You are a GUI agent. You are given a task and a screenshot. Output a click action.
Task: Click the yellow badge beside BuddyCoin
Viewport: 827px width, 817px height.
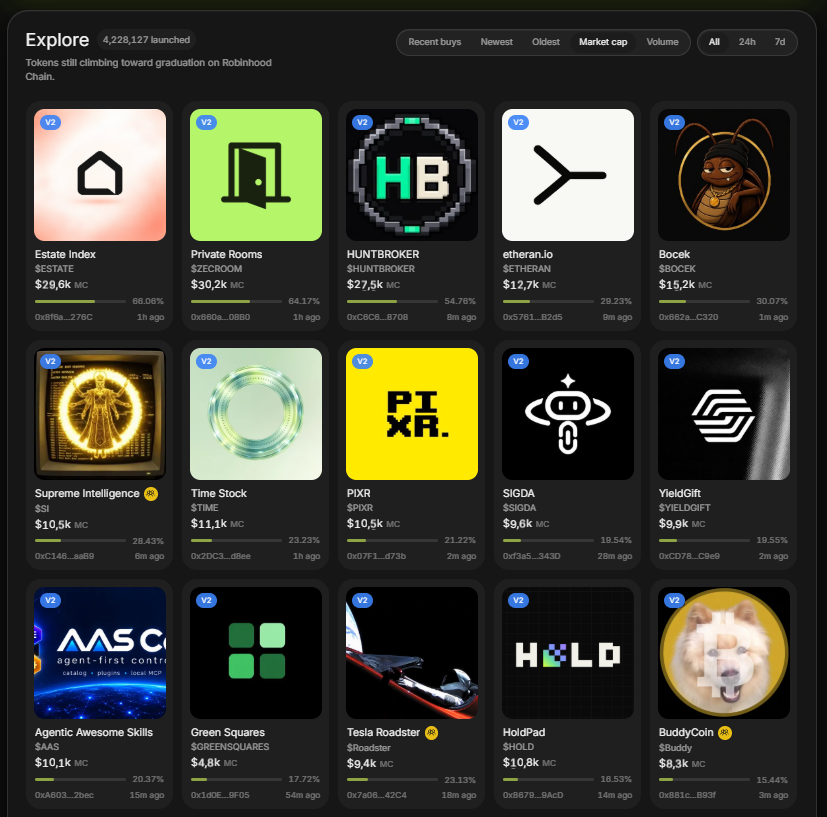point(725,733)
